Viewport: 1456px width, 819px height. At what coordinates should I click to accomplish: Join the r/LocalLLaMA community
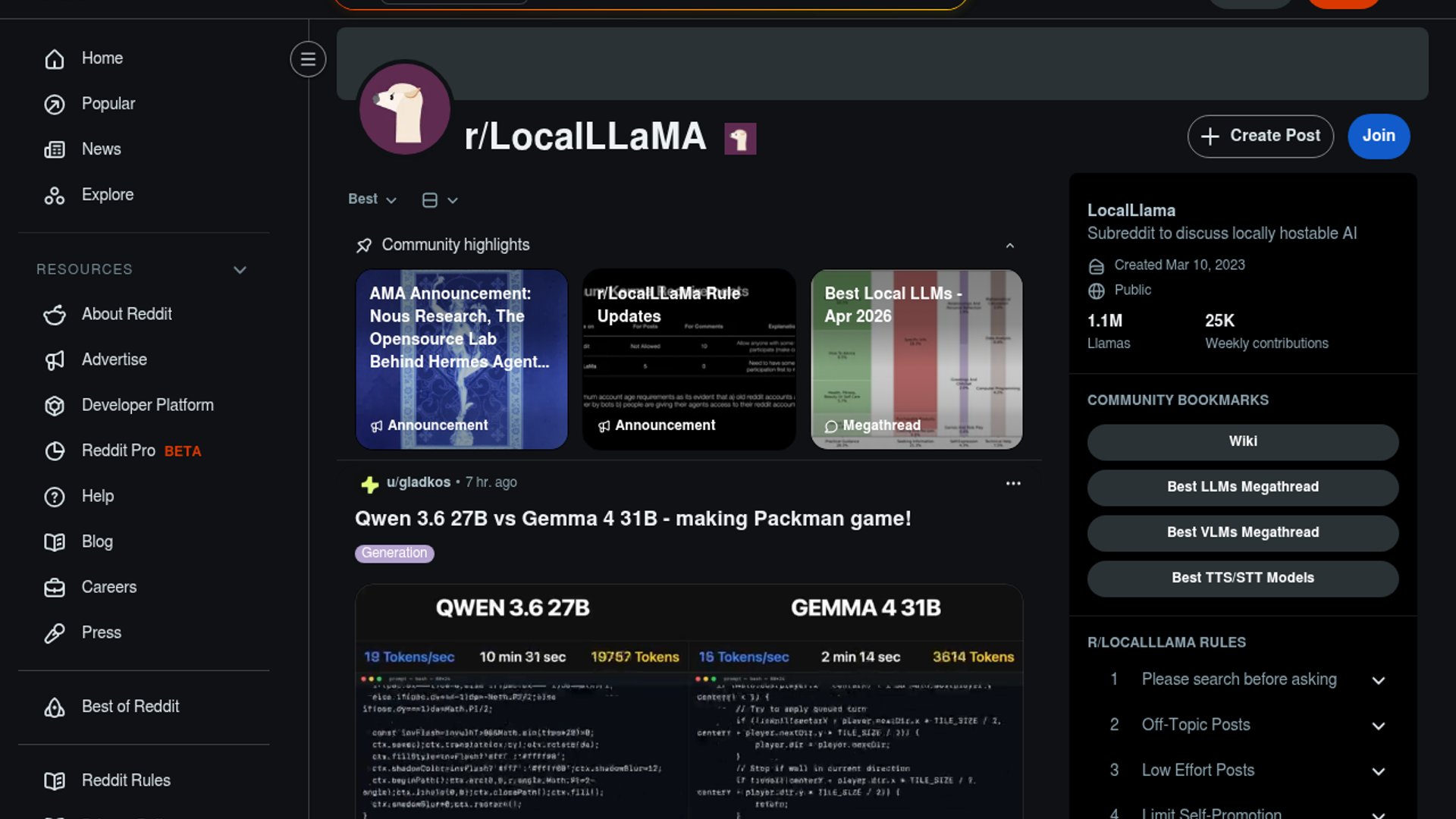click(1379, 136)
